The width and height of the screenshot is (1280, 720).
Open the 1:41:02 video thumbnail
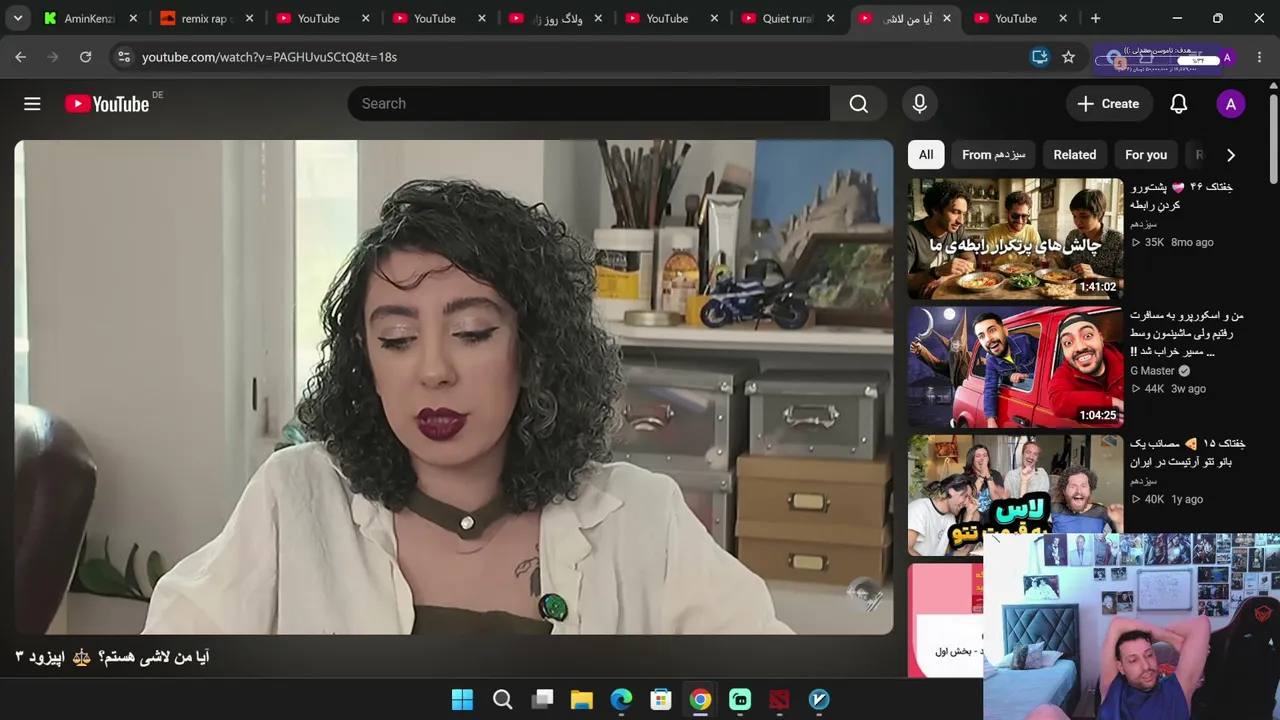coord(1016,239)
